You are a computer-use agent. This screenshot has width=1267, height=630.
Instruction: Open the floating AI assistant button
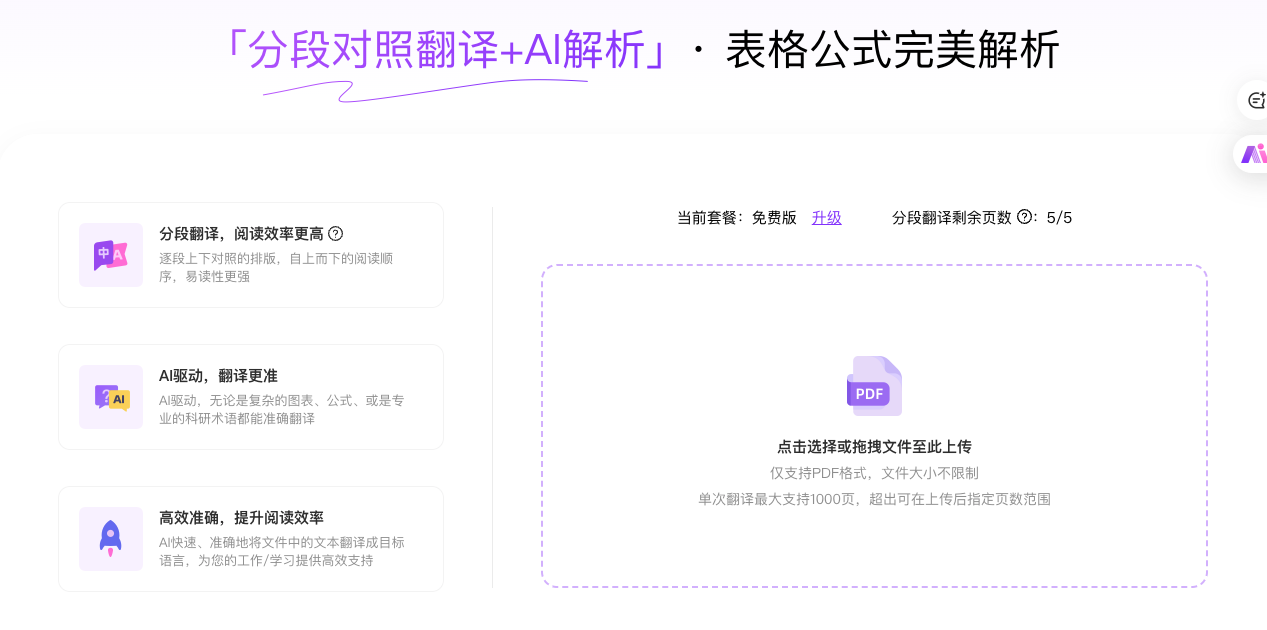pos(1253,154)
